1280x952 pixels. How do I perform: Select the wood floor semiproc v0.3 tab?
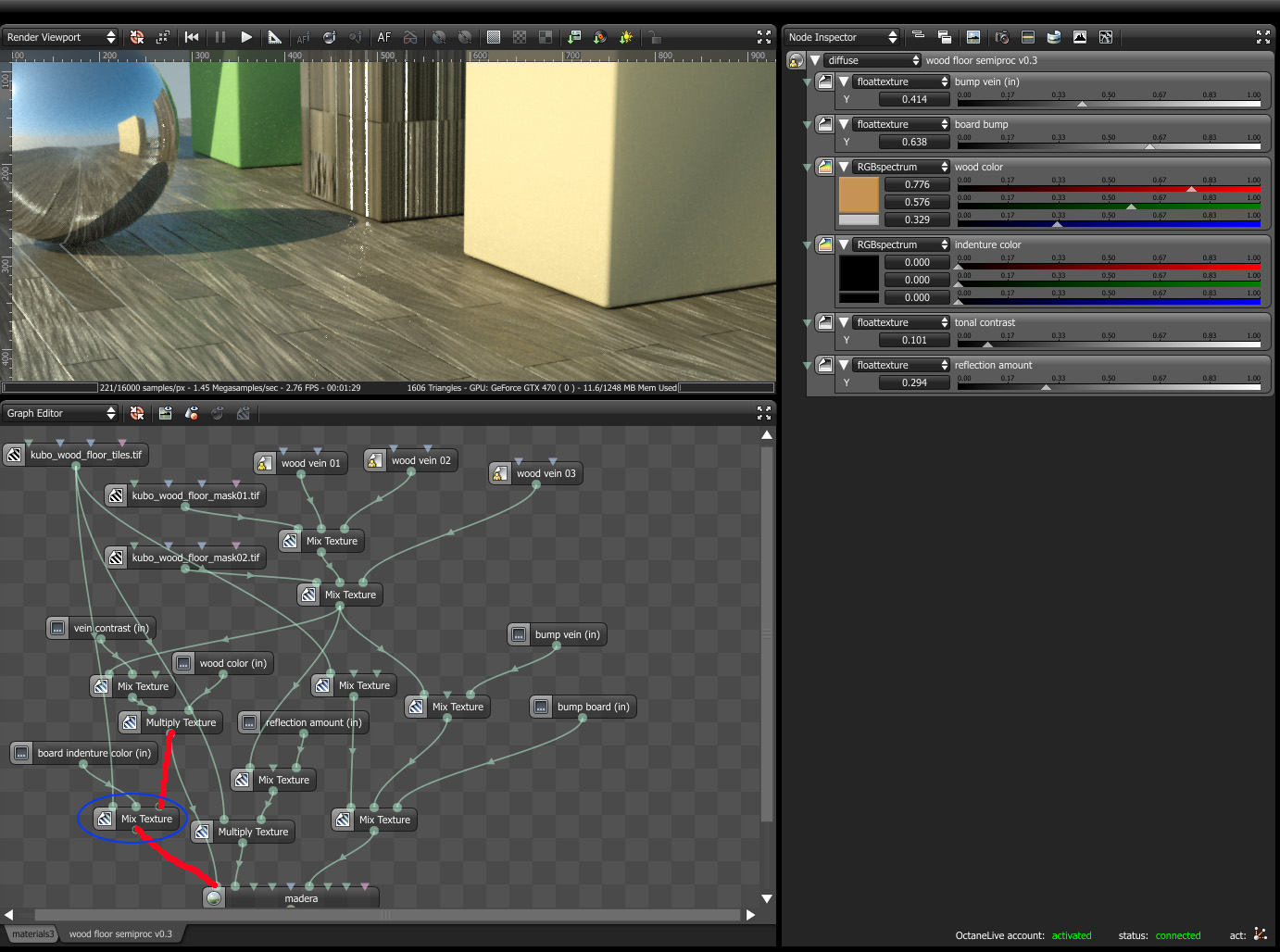pos(120,933)
